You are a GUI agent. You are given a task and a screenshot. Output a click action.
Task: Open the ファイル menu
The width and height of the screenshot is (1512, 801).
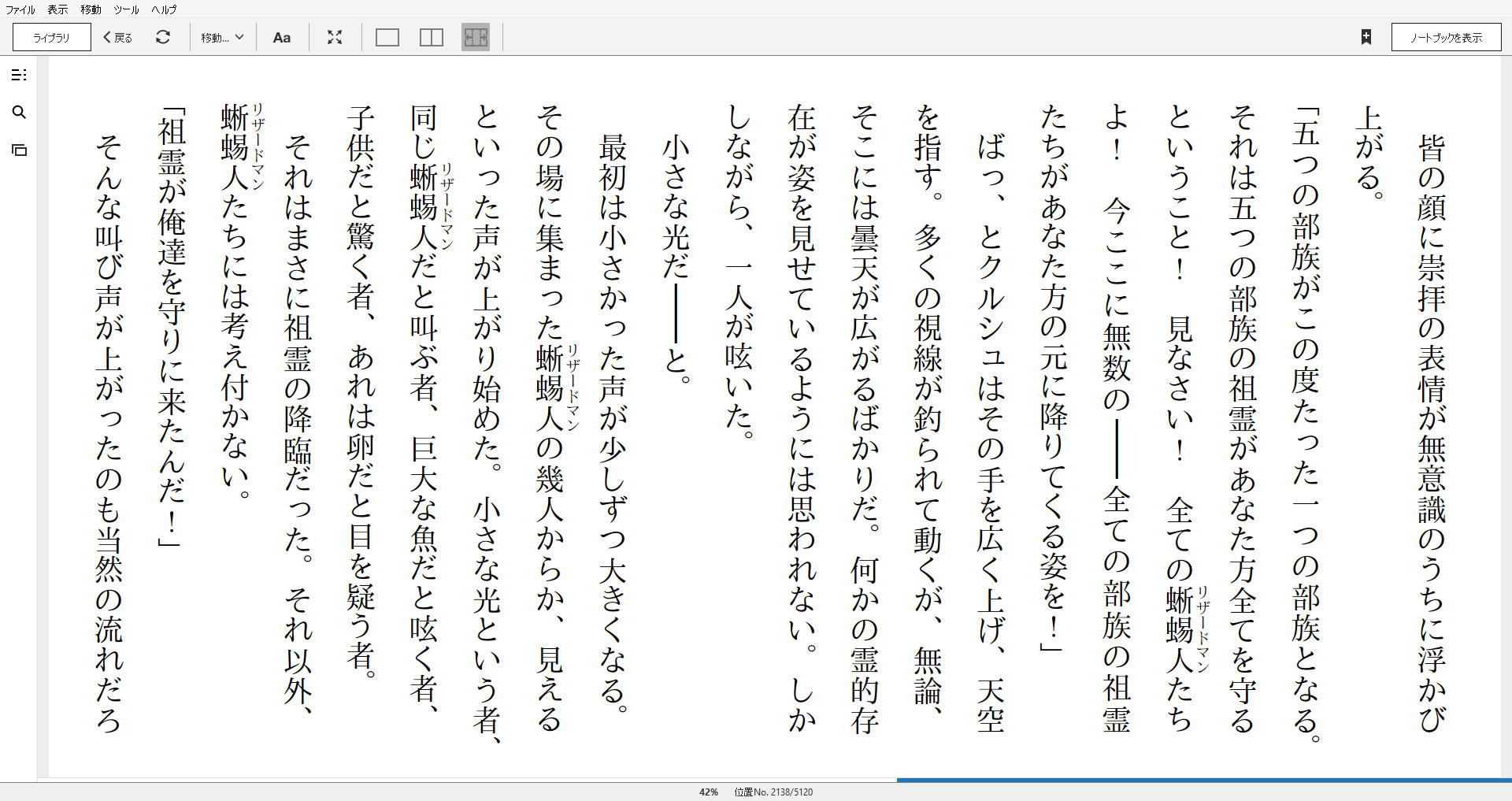coord(19,9)
